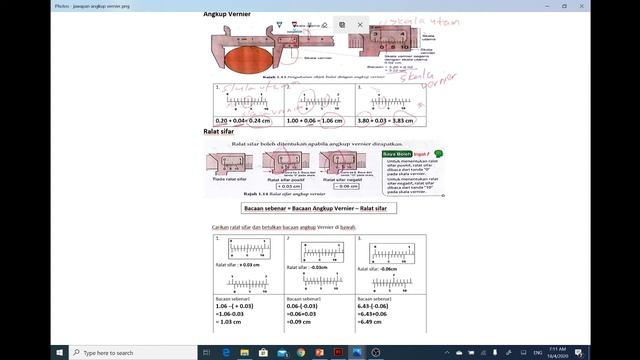
Task: Minimize the Photos window
Action: click(547, 6)
